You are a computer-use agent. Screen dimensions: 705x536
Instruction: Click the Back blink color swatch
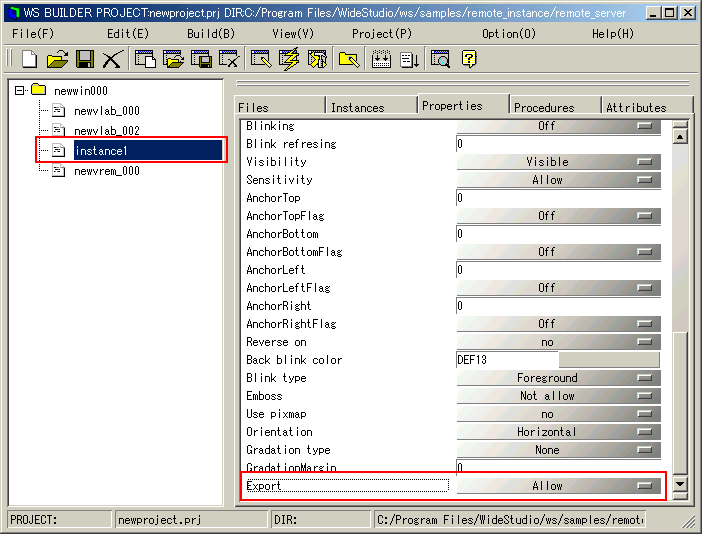(609, 360)
